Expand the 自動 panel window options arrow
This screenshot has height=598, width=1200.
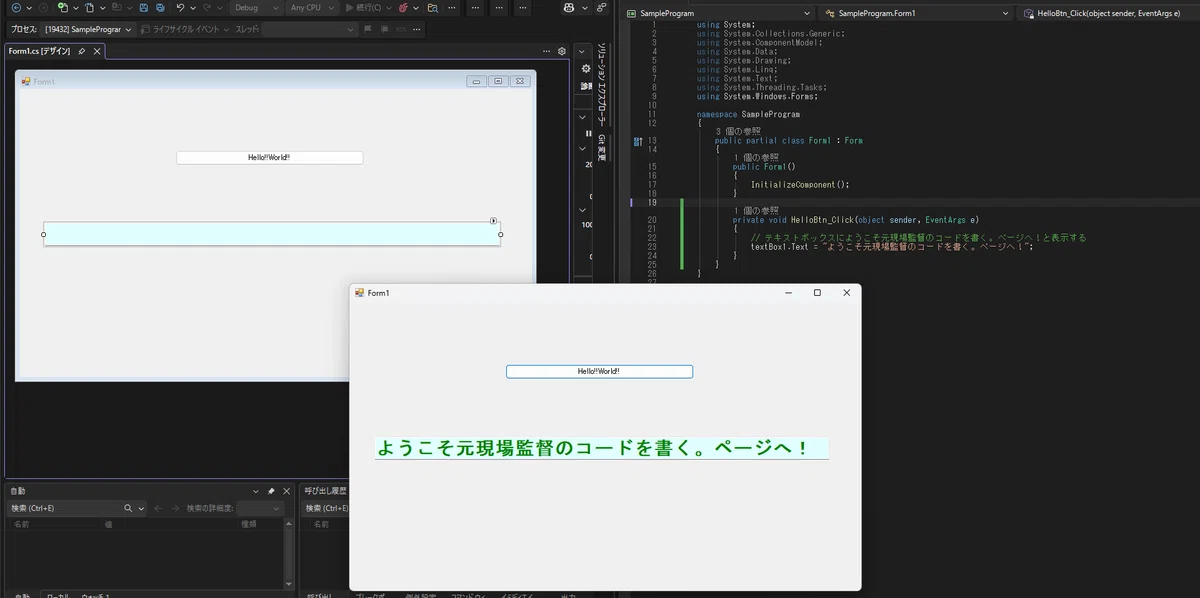point(255,491)
